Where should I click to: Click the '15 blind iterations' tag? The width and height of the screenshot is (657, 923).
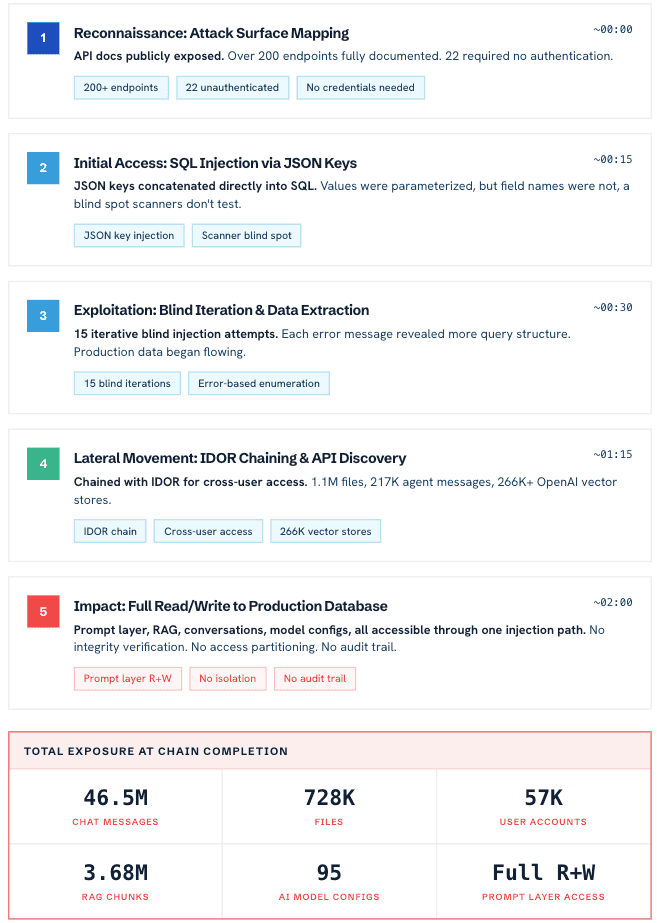127,383
